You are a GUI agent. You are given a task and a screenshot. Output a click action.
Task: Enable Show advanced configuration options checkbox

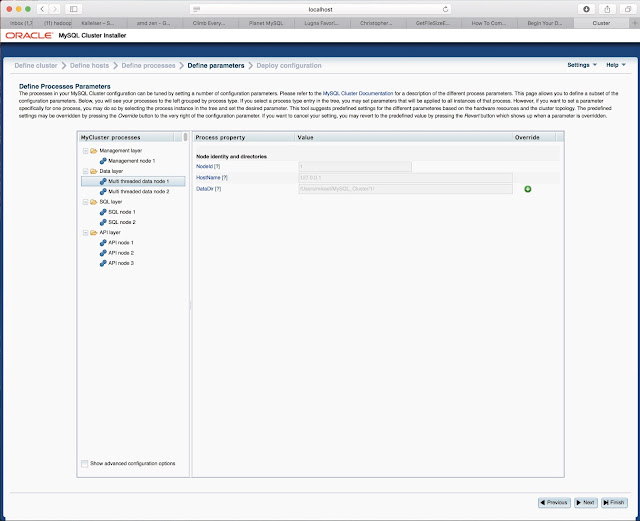[x=84, y=464]
